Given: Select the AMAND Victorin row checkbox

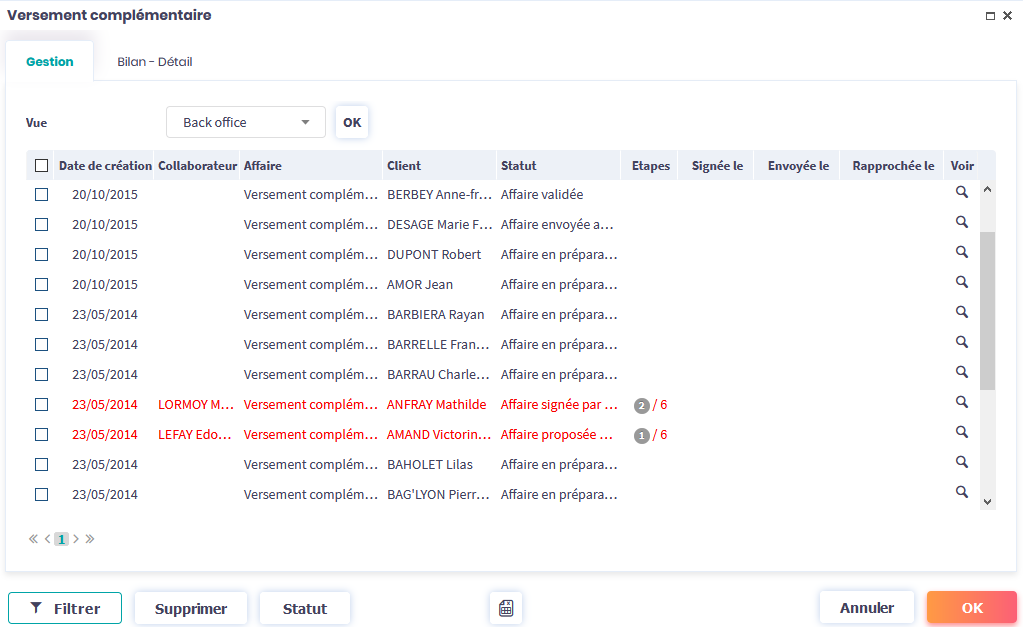Looking at the screenshot, I should 41,435.
